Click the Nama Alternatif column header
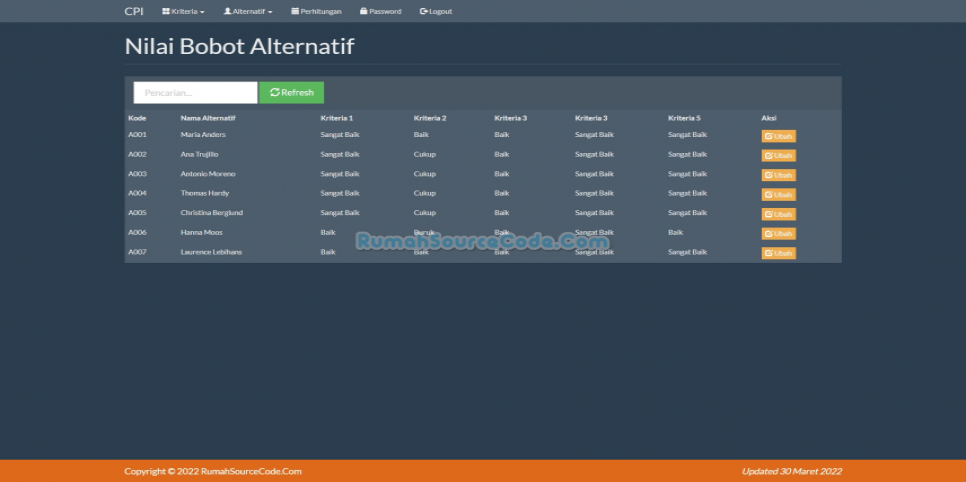Viewport: 966px width, 482px height. click(208, 118)
